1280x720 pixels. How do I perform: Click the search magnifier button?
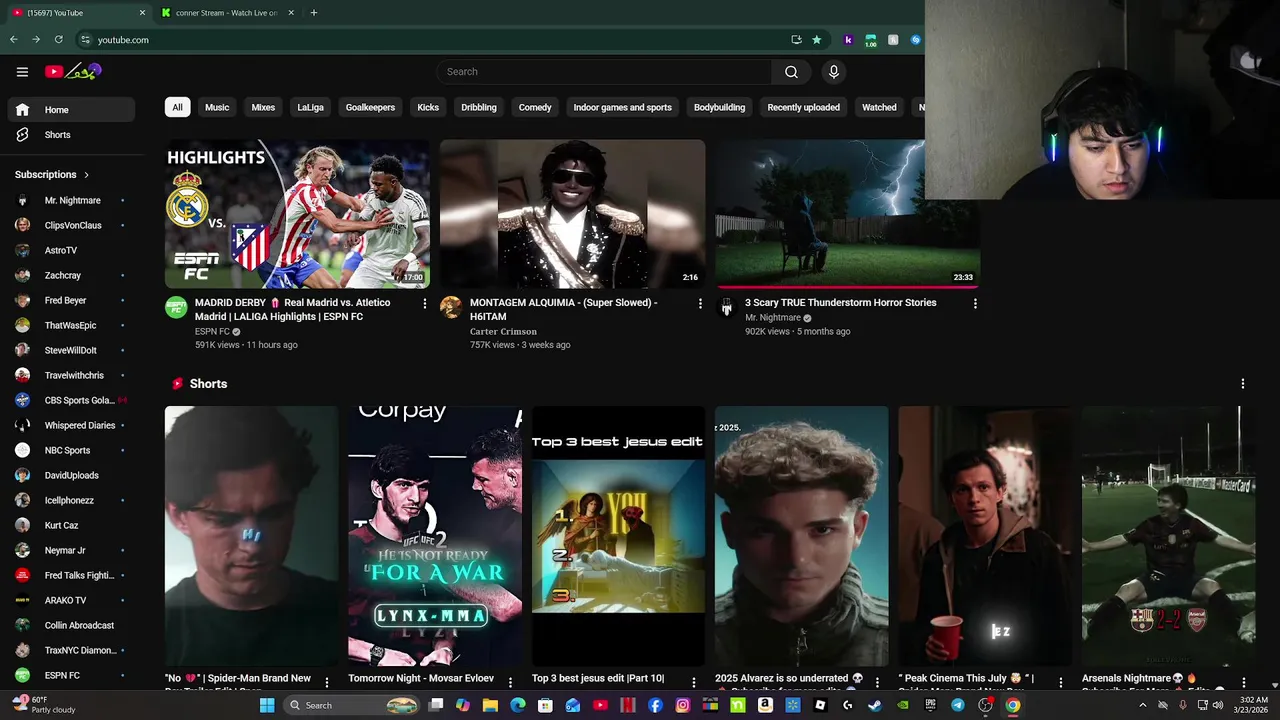coord(791,72)
